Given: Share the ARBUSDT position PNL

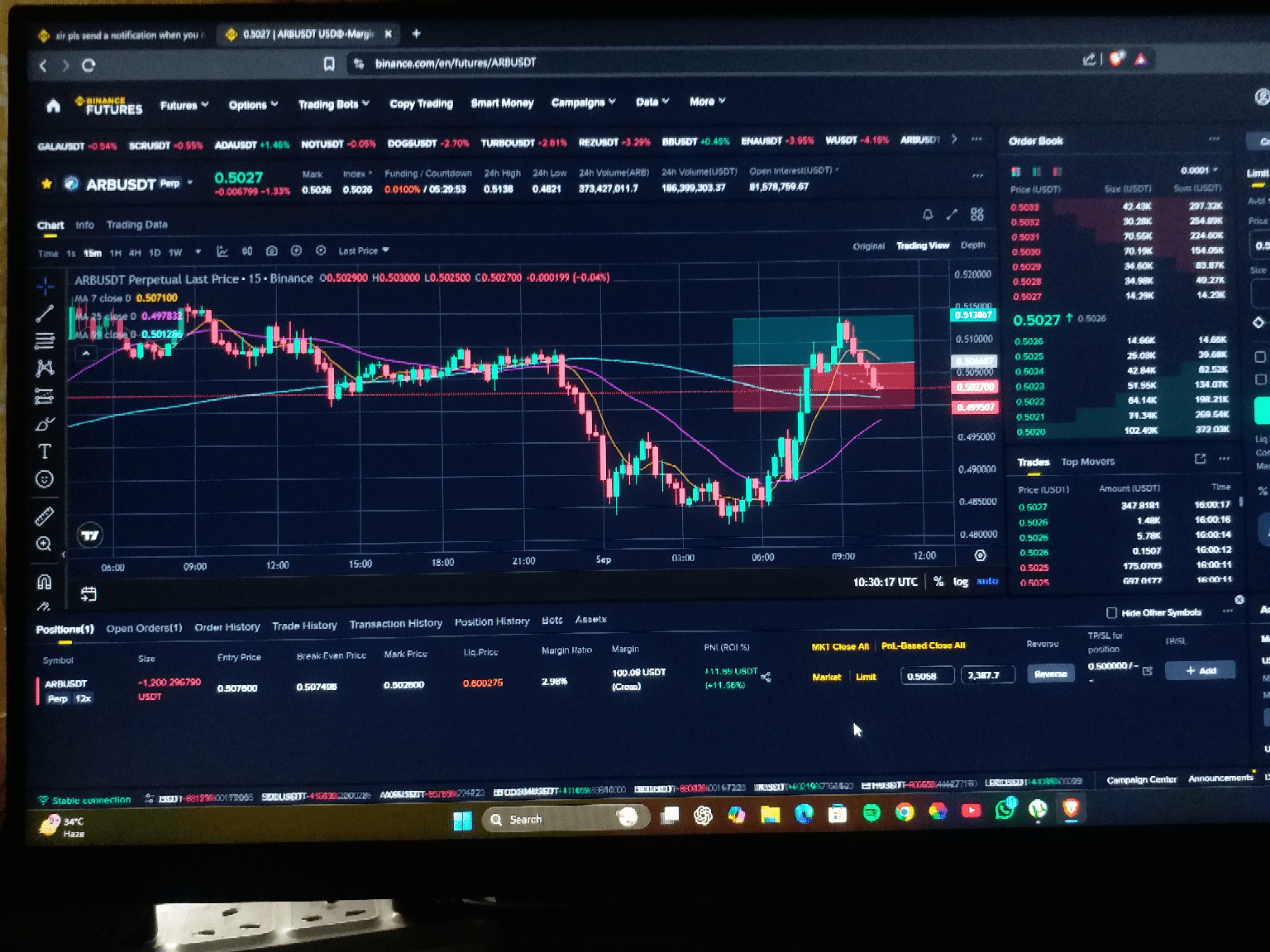Looking at the screenshot, I should point(766,677).
